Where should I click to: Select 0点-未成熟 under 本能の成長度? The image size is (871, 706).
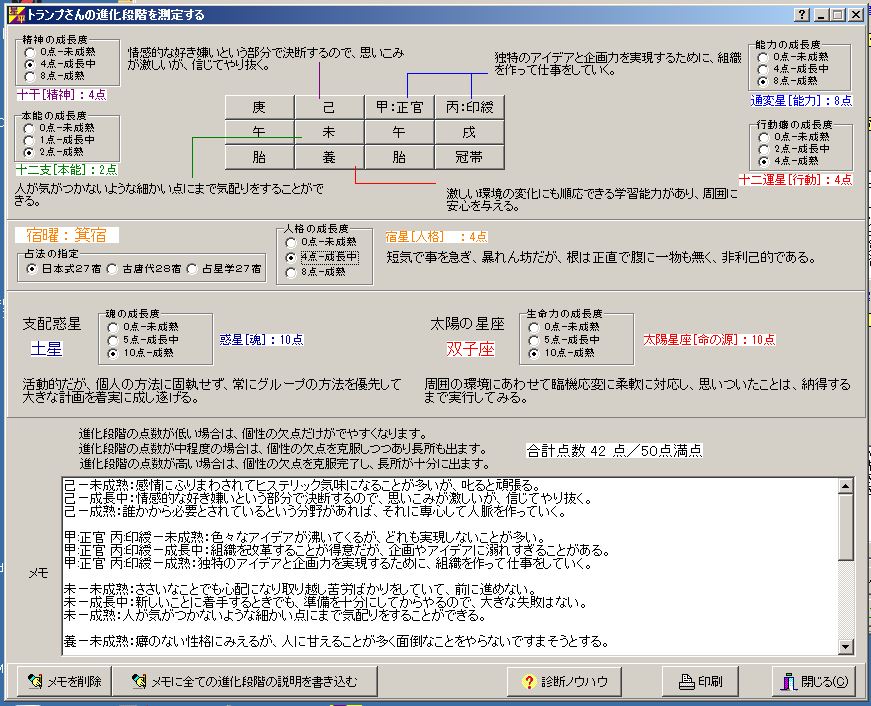click(29, 128)
